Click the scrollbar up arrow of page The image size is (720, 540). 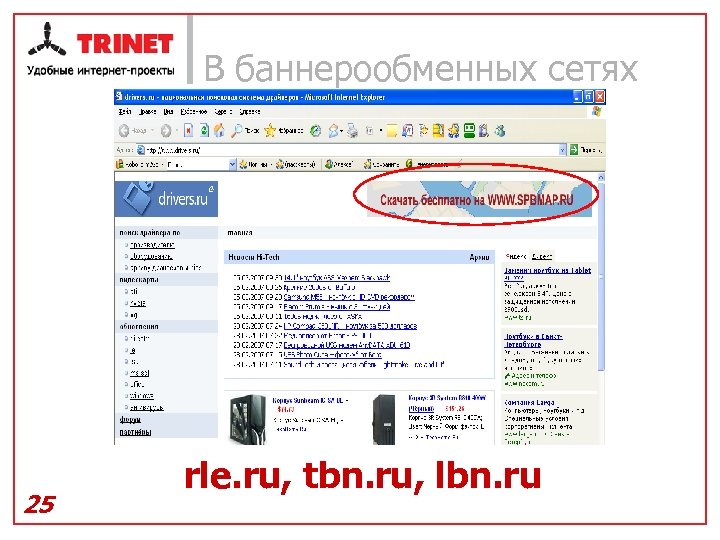(x=602, y=177)
